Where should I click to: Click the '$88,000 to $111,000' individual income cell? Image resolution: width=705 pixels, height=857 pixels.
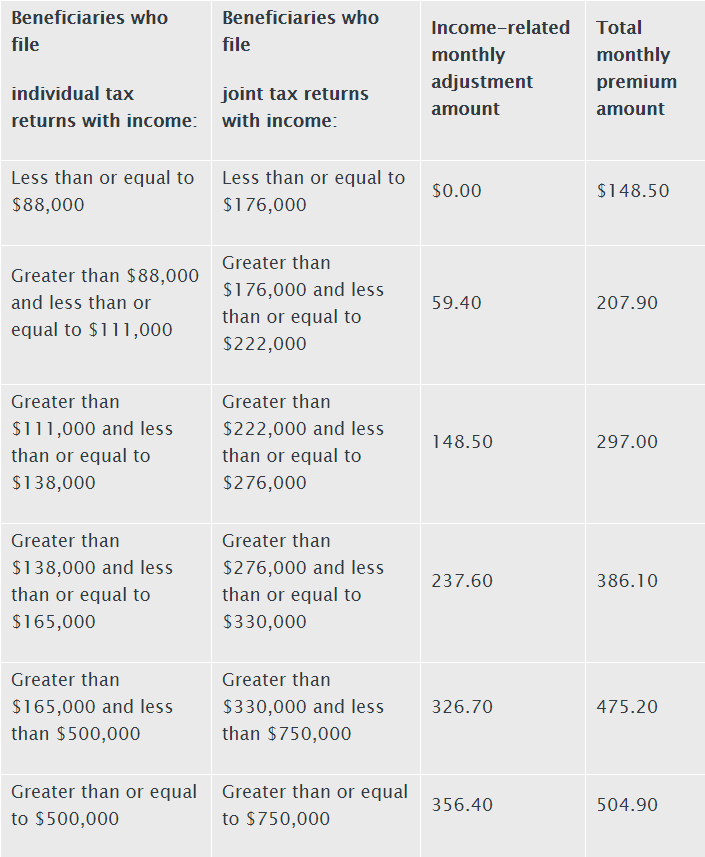pyautogui.click(x=104, y=302)
